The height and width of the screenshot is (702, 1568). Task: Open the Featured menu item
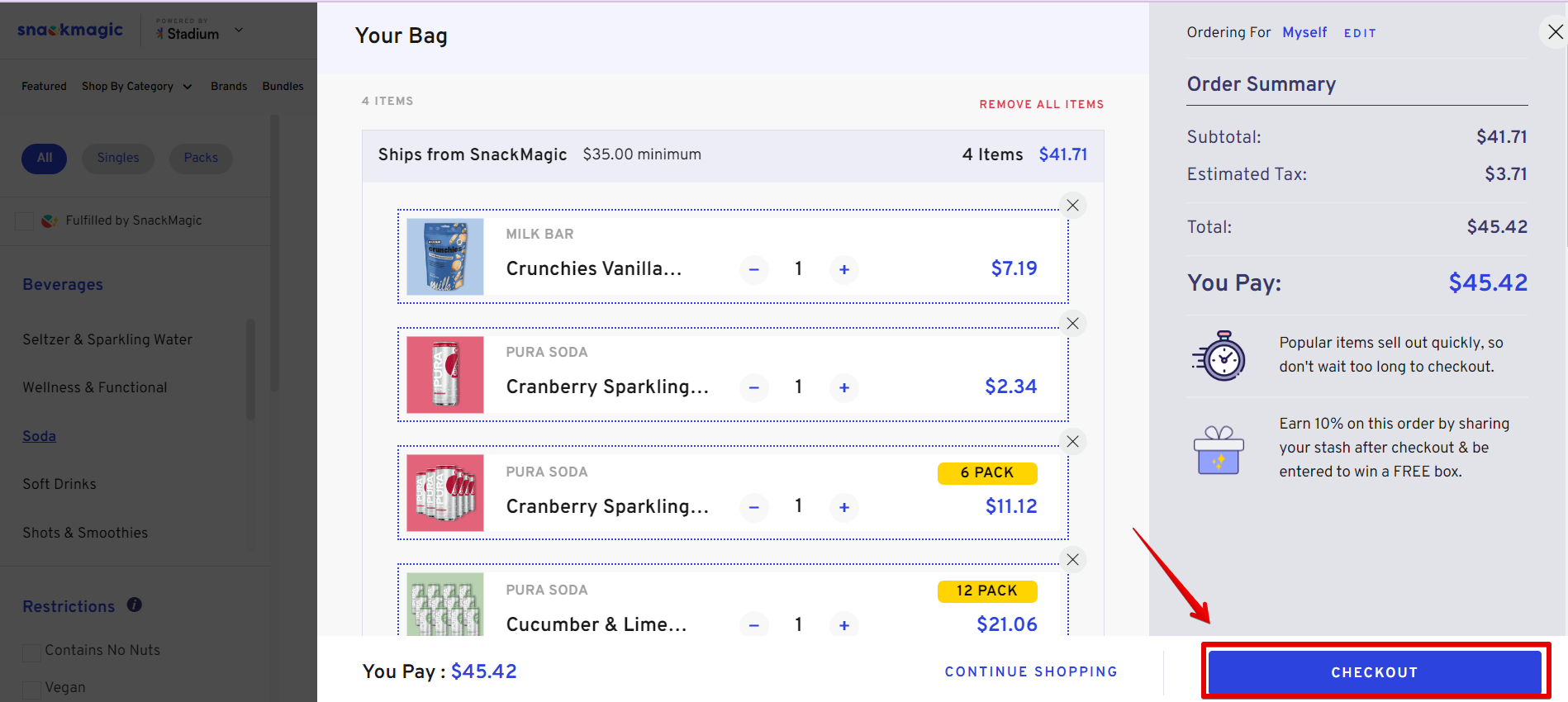[44, 87]
